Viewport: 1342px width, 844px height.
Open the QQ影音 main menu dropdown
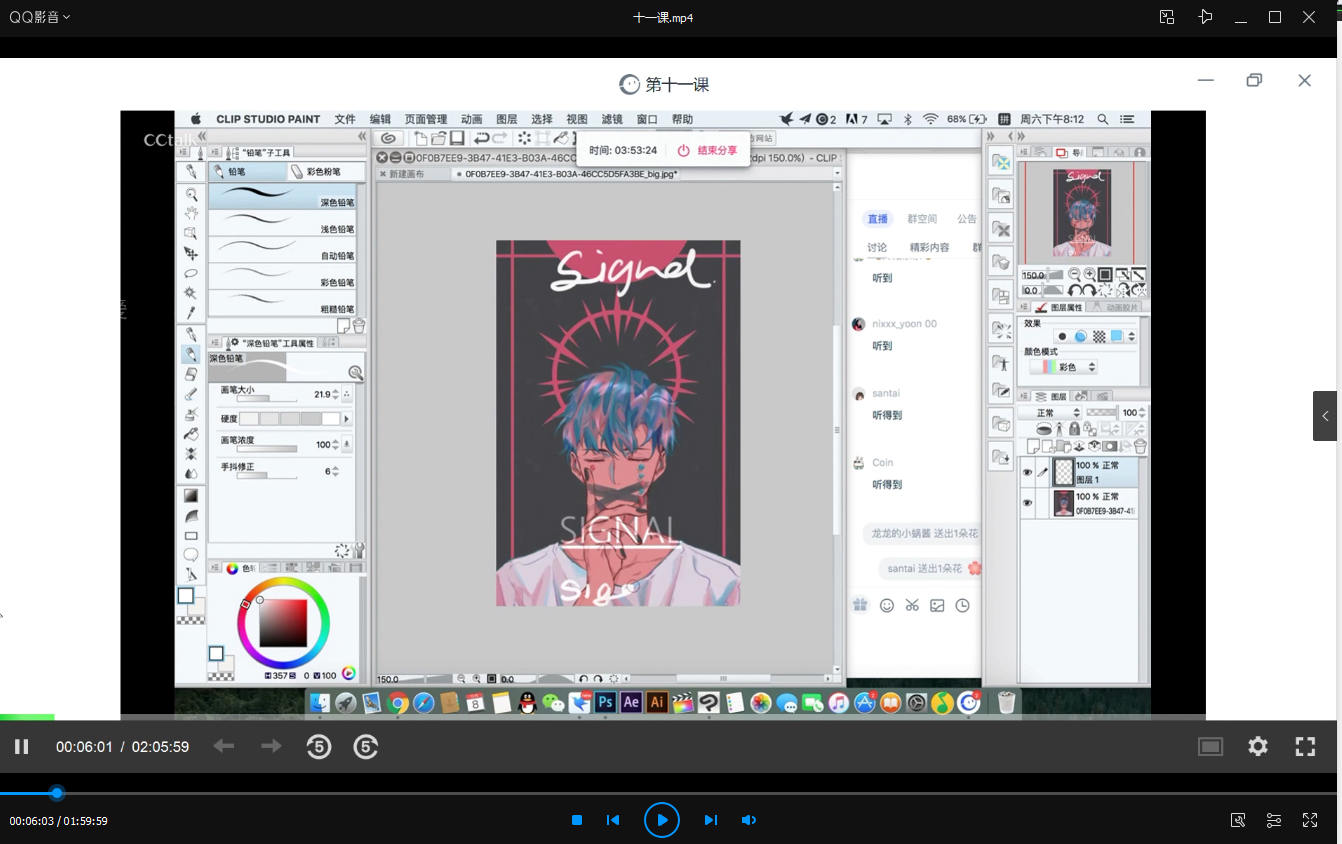click(41, 17)
